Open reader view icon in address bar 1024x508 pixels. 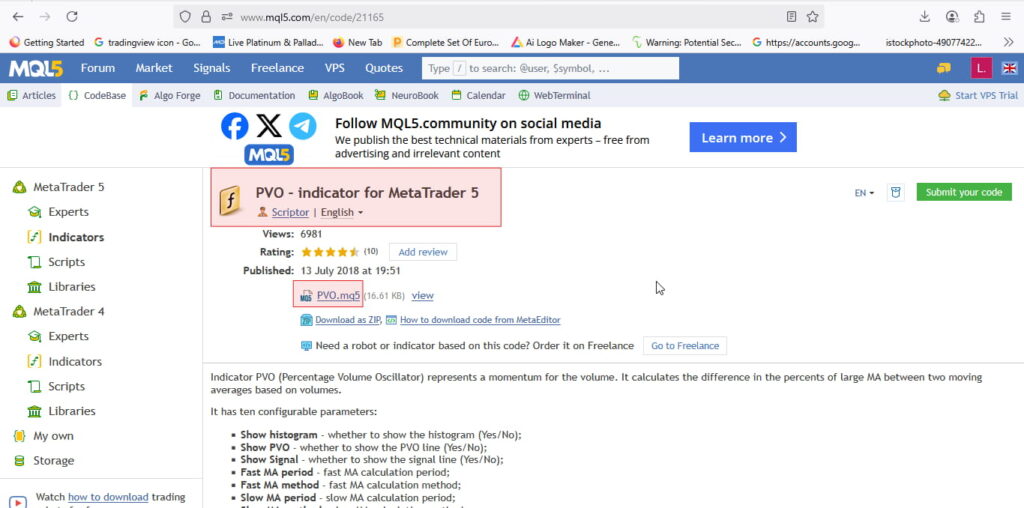coord(792,16)
